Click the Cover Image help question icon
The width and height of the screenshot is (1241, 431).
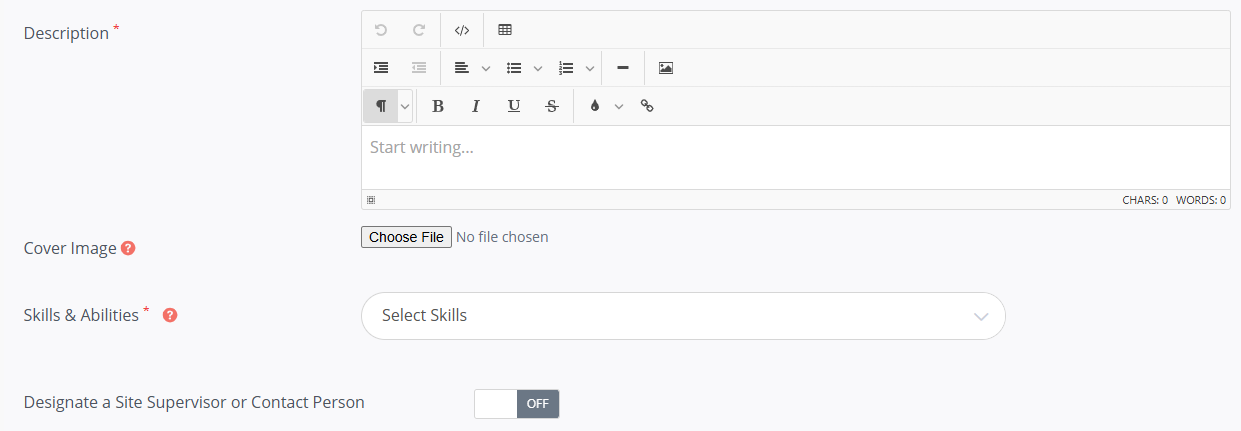click(128, 248)
